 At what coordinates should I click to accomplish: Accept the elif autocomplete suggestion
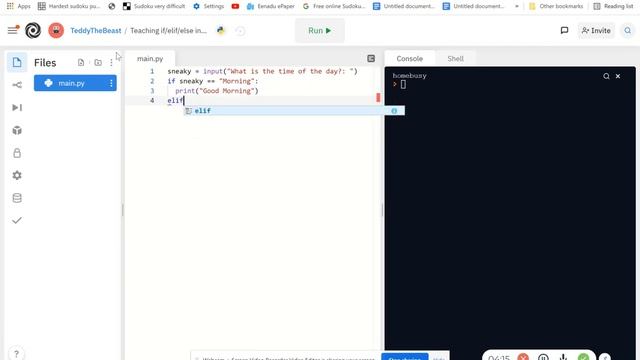[x=294, y=111]
